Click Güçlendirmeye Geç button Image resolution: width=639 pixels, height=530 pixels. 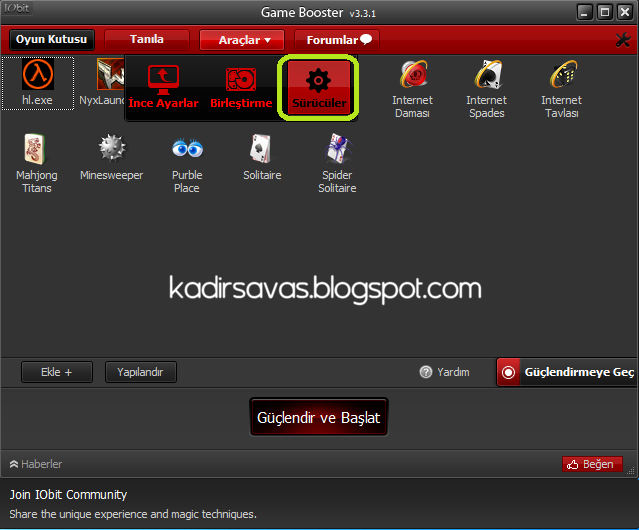[567, 372]
